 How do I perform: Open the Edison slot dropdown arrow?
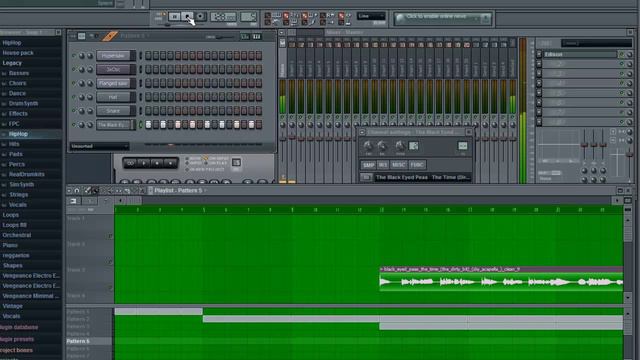(x=539, y=54)
